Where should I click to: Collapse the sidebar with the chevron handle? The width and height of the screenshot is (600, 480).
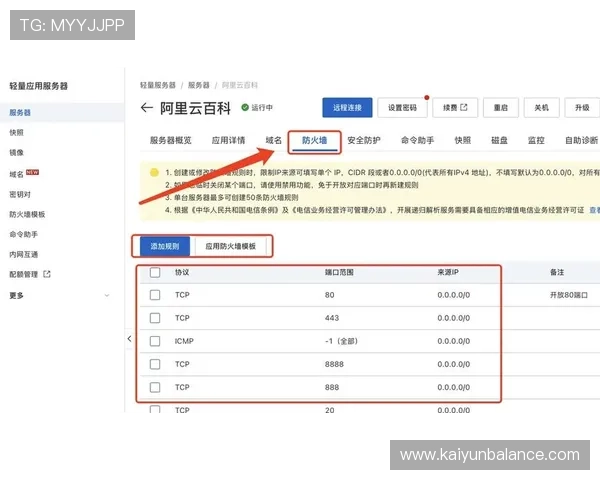click(x=129, y=338)
